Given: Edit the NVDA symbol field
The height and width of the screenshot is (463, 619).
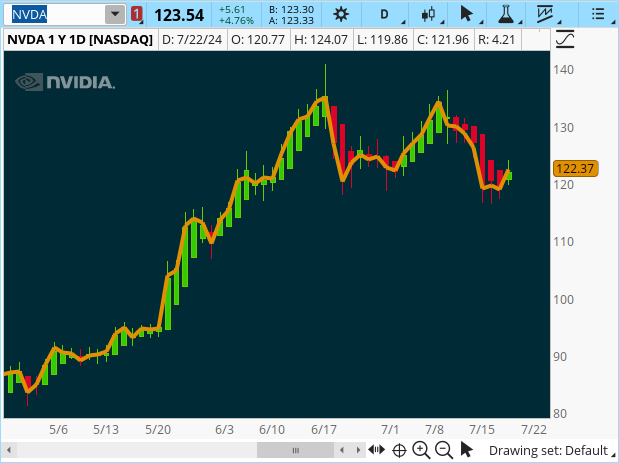Looking at the screenshot, I should (54, 15).
